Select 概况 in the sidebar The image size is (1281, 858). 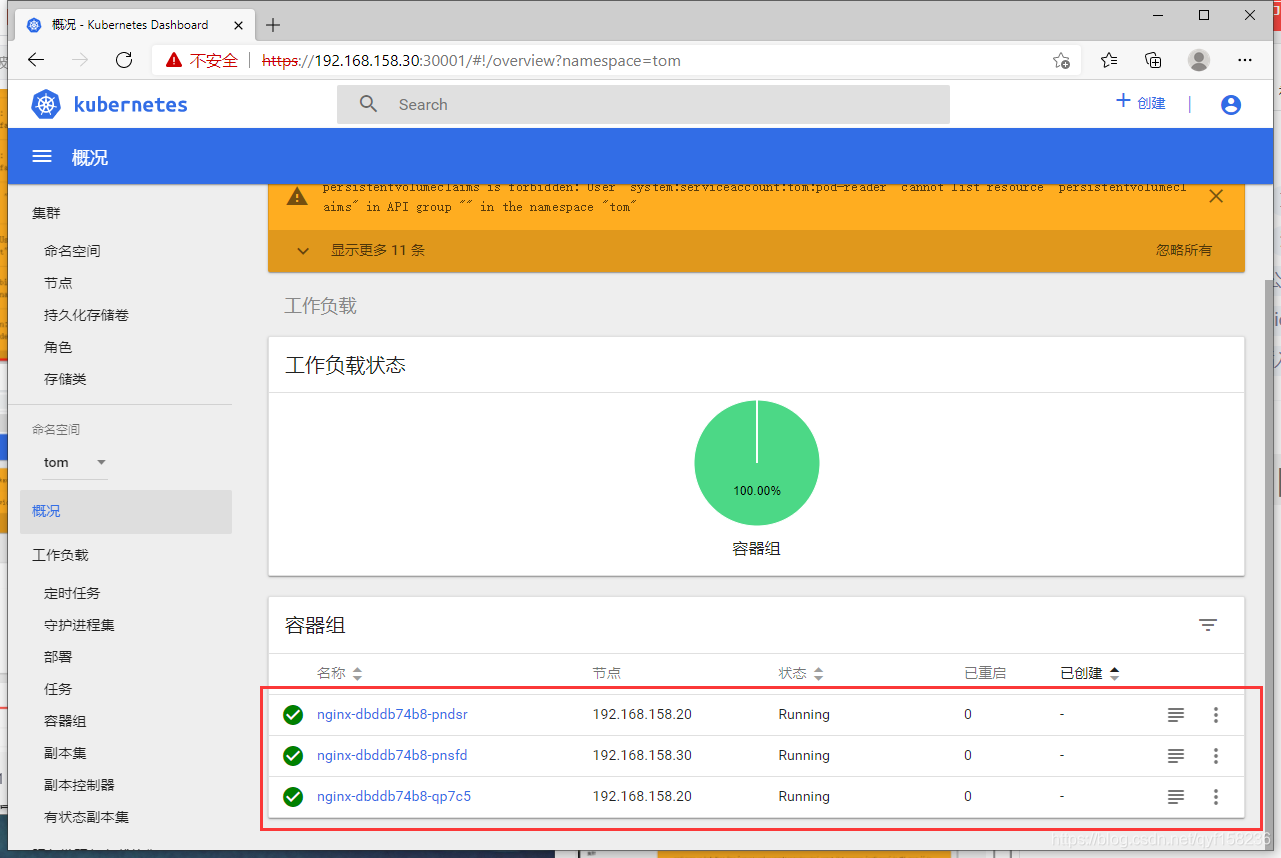click(126, 511)
